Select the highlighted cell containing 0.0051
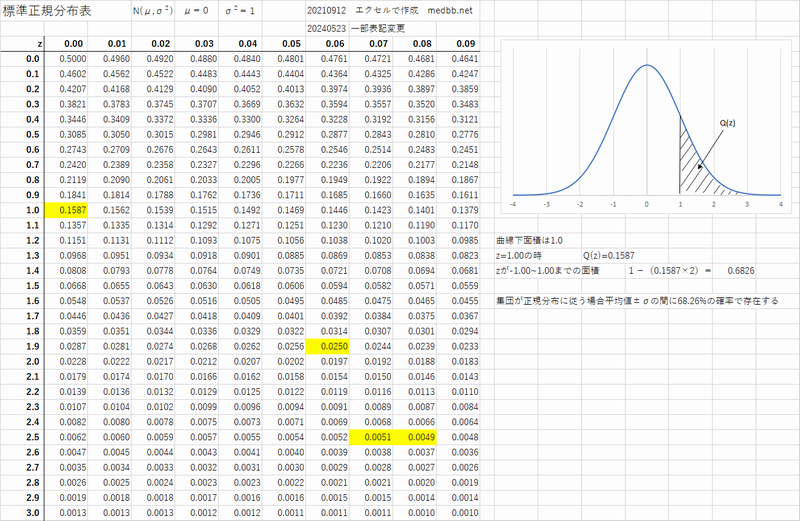The width and height of the screenshot is (800, 521). pos(377,436)
